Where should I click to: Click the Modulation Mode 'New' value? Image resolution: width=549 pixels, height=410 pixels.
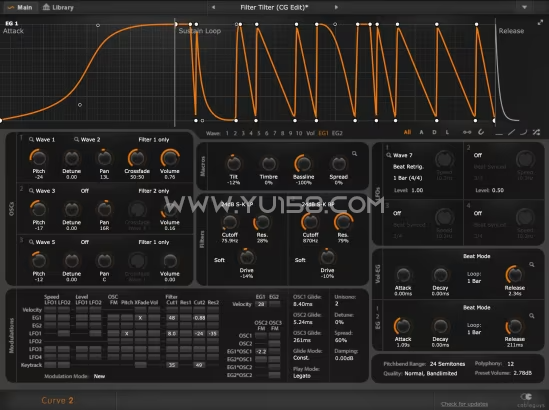click(99, 376)
